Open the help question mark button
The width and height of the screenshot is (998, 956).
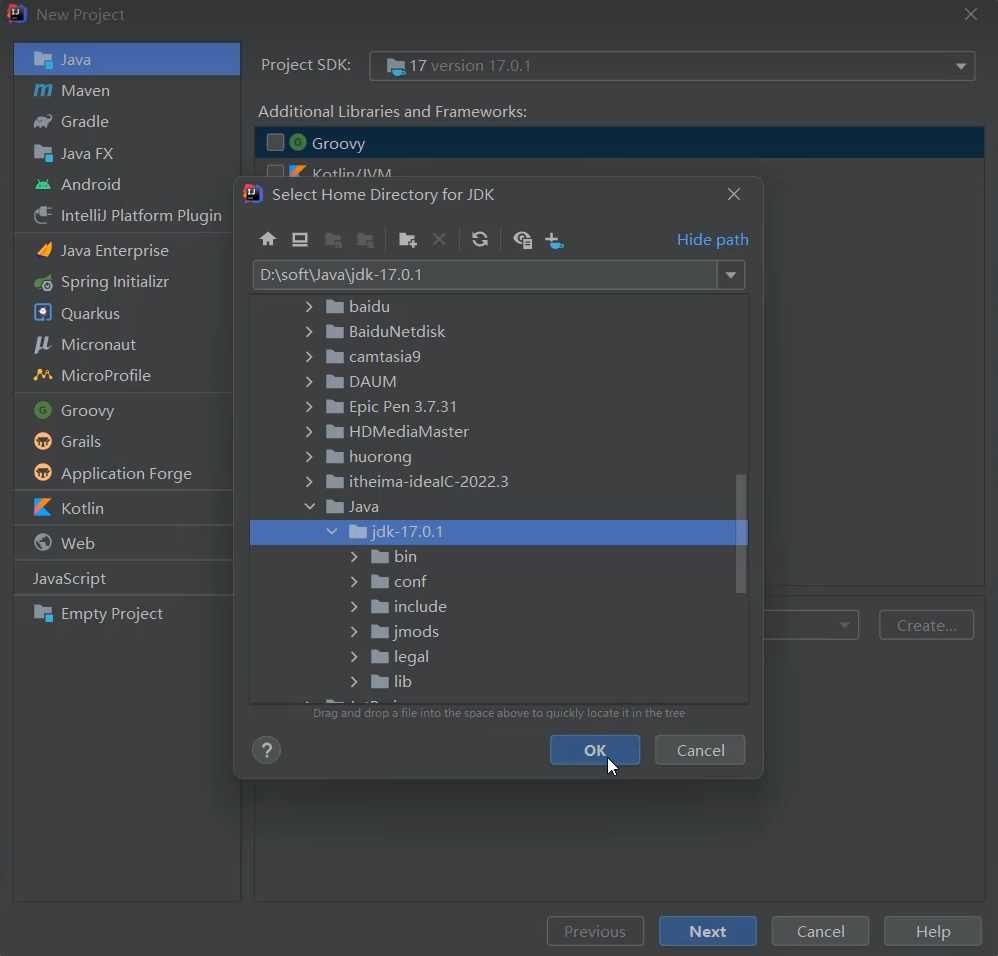click(267, 750)
